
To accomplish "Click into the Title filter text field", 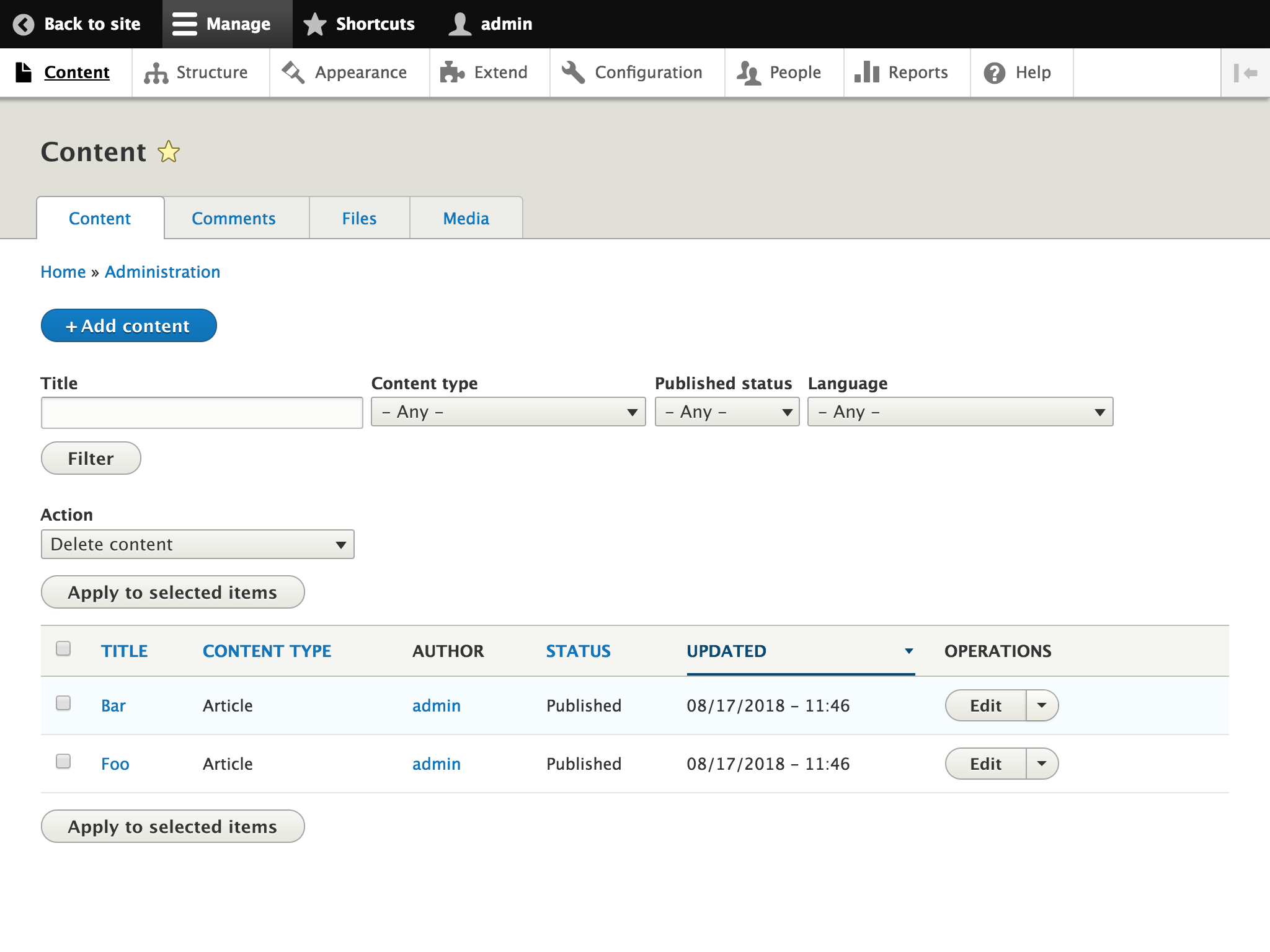I will (x=202, y=413).
